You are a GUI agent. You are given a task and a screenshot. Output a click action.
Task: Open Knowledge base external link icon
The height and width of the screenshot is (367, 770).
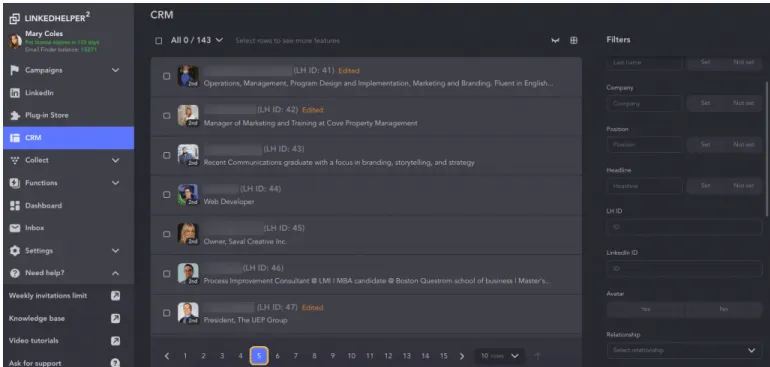(115, 318)
